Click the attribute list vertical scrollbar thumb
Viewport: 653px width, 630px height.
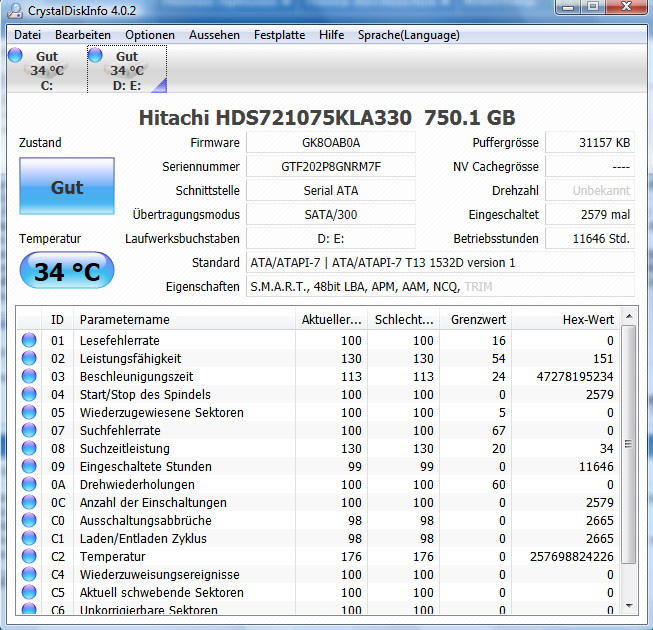629,444
